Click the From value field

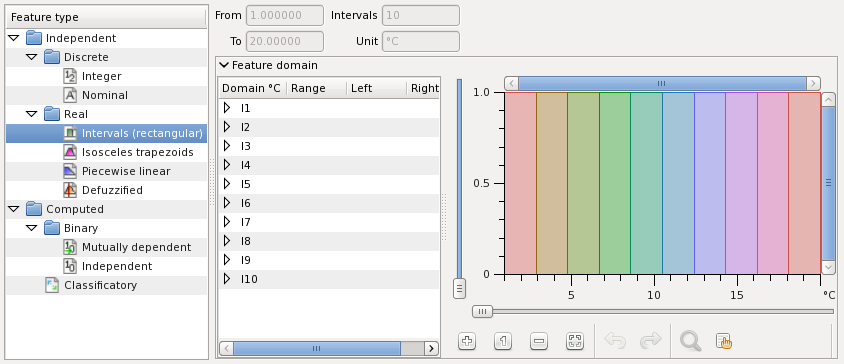pos(285,15)
